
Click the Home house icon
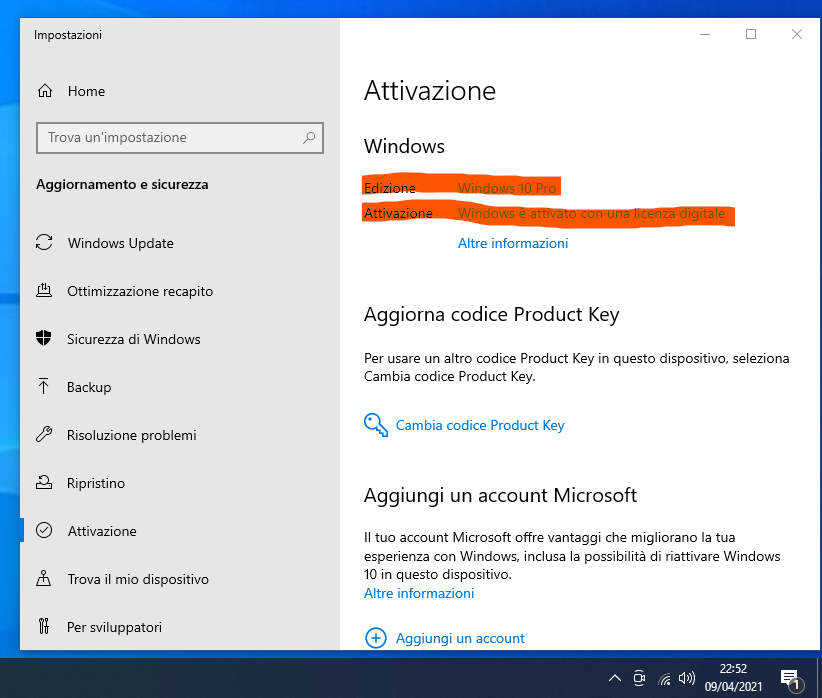coord(45,91)
